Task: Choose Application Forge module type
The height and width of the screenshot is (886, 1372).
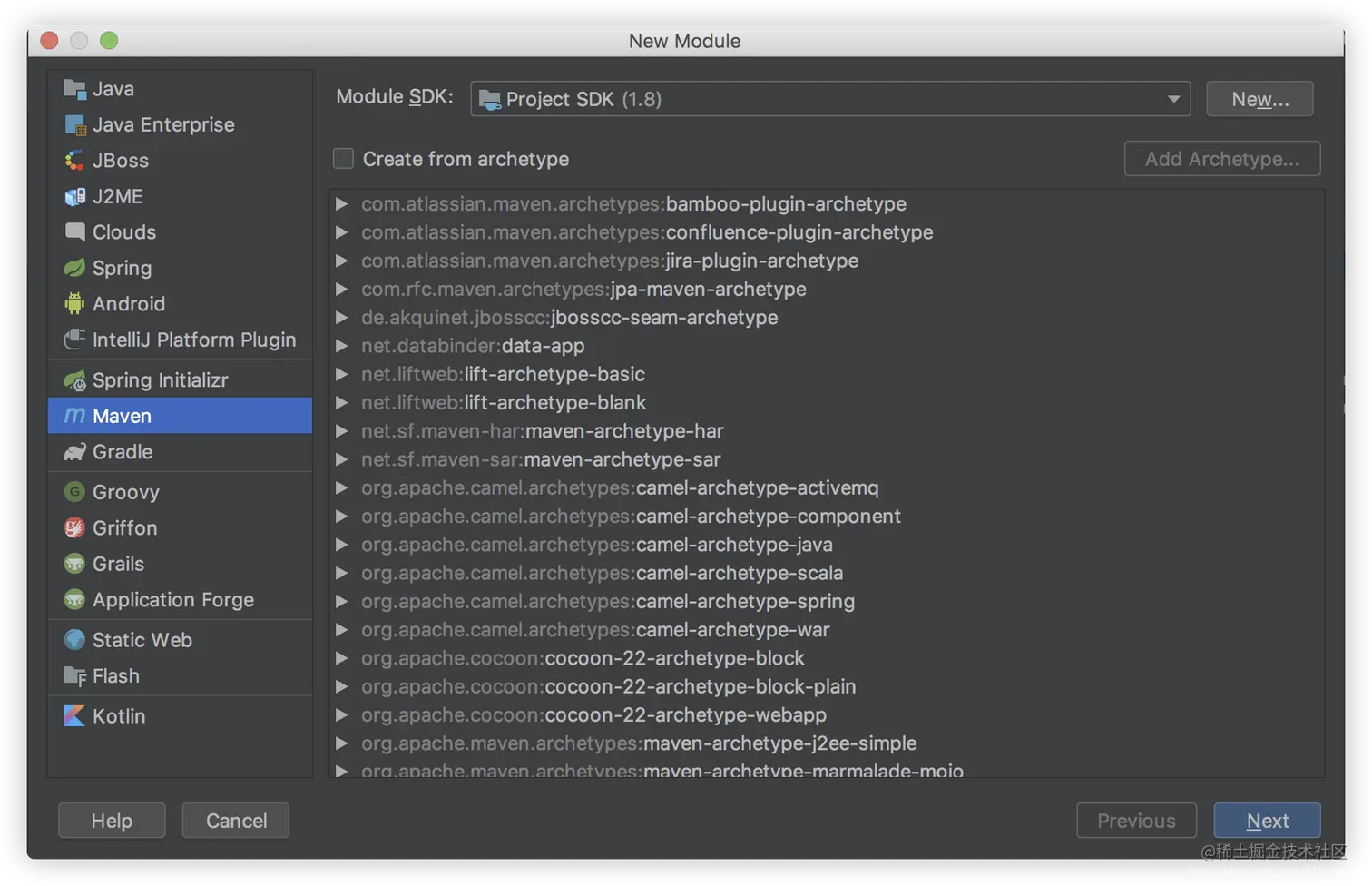Action: point(180,599)
